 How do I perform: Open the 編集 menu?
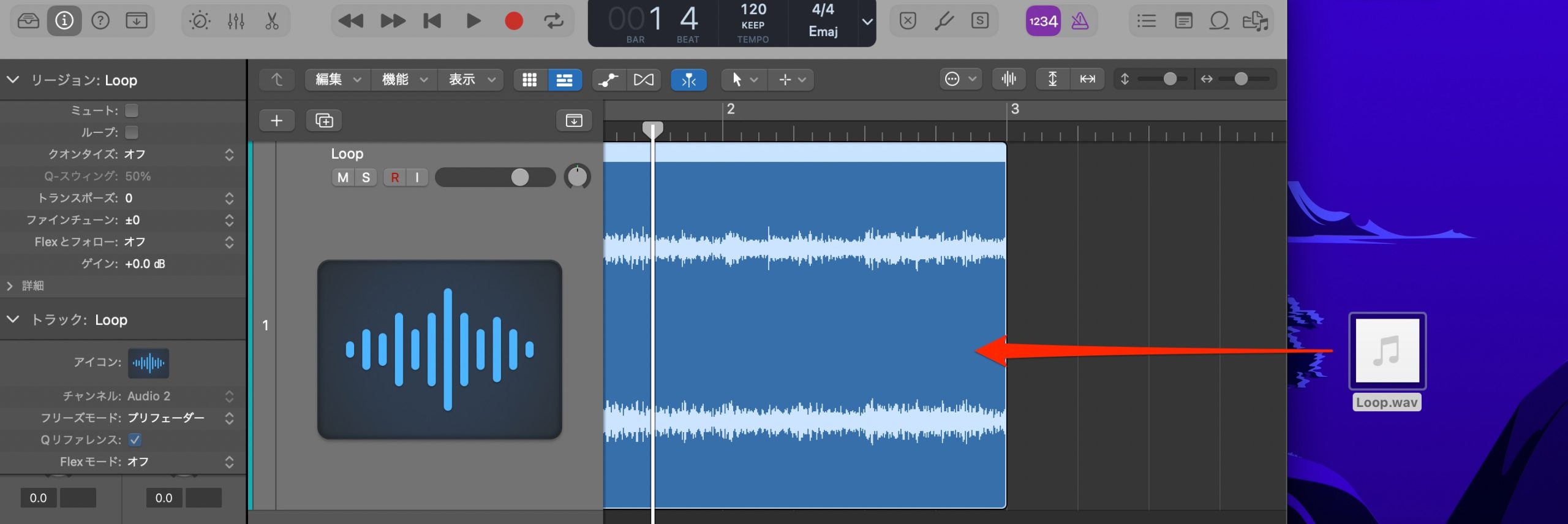click(338, 80)
